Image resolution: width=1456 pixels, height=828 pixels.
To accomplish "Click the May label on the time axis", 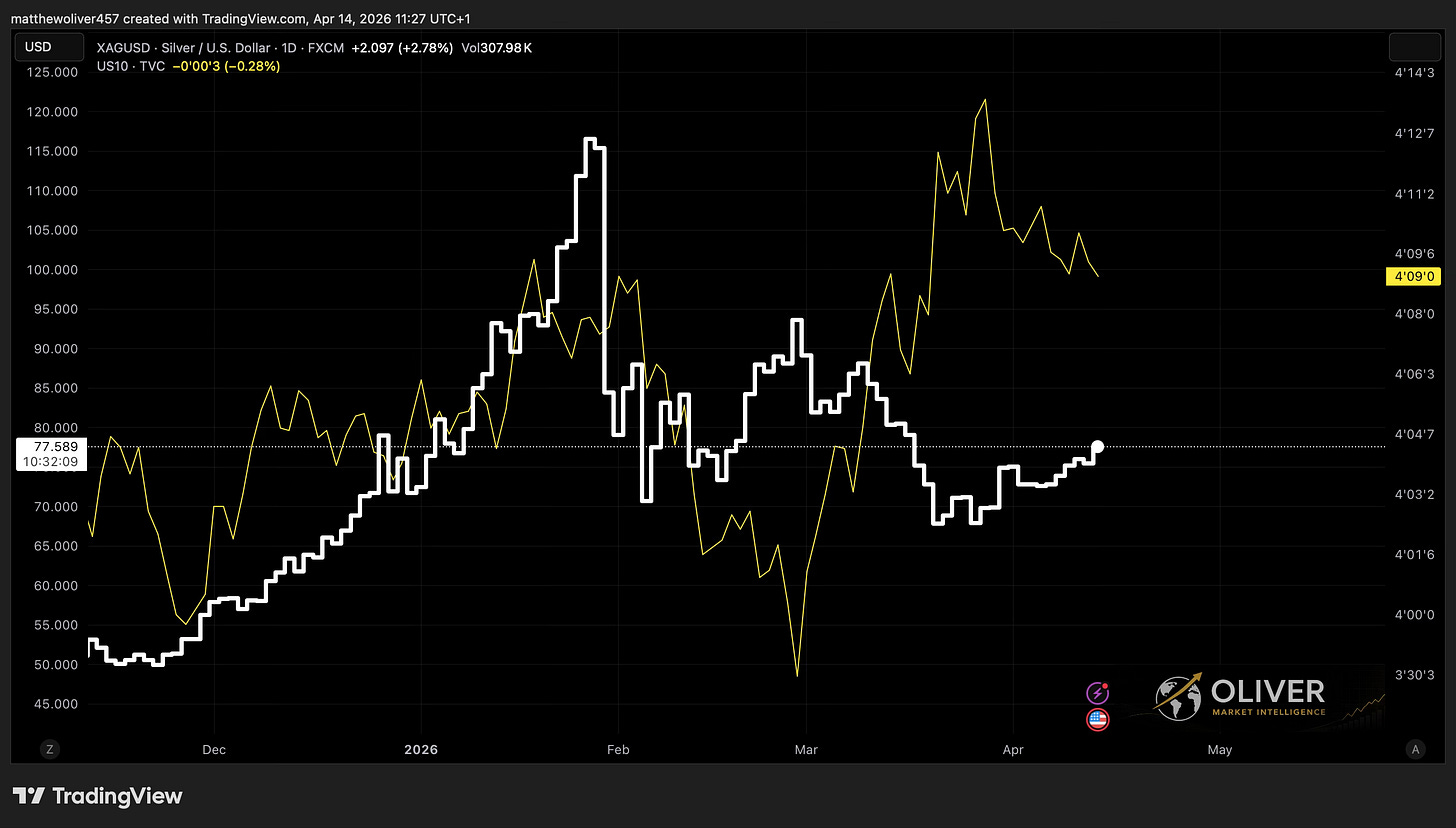I will coord(1220,749).
